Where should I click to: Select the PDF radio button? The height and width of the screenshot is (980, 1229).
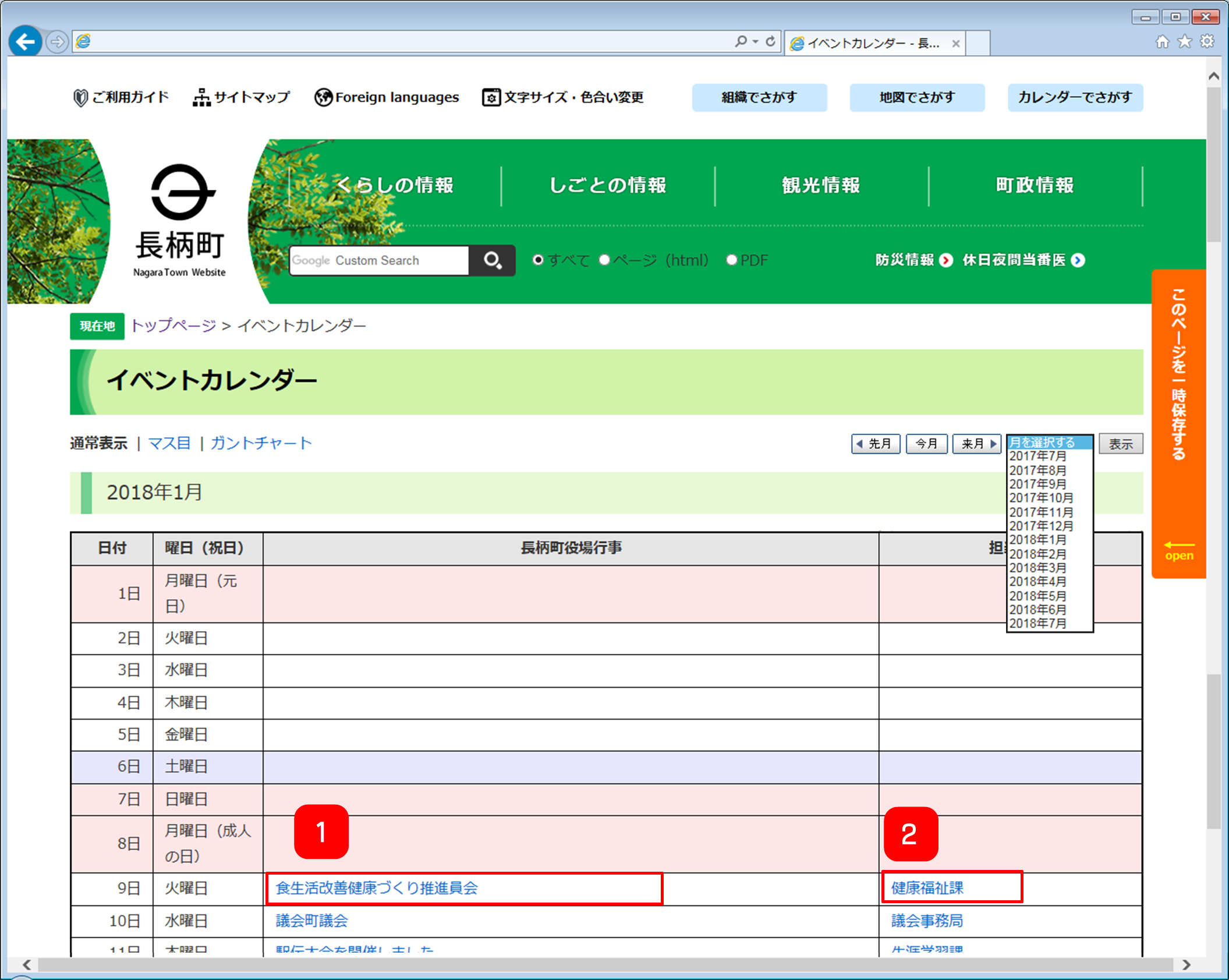[x=731, y=260]
